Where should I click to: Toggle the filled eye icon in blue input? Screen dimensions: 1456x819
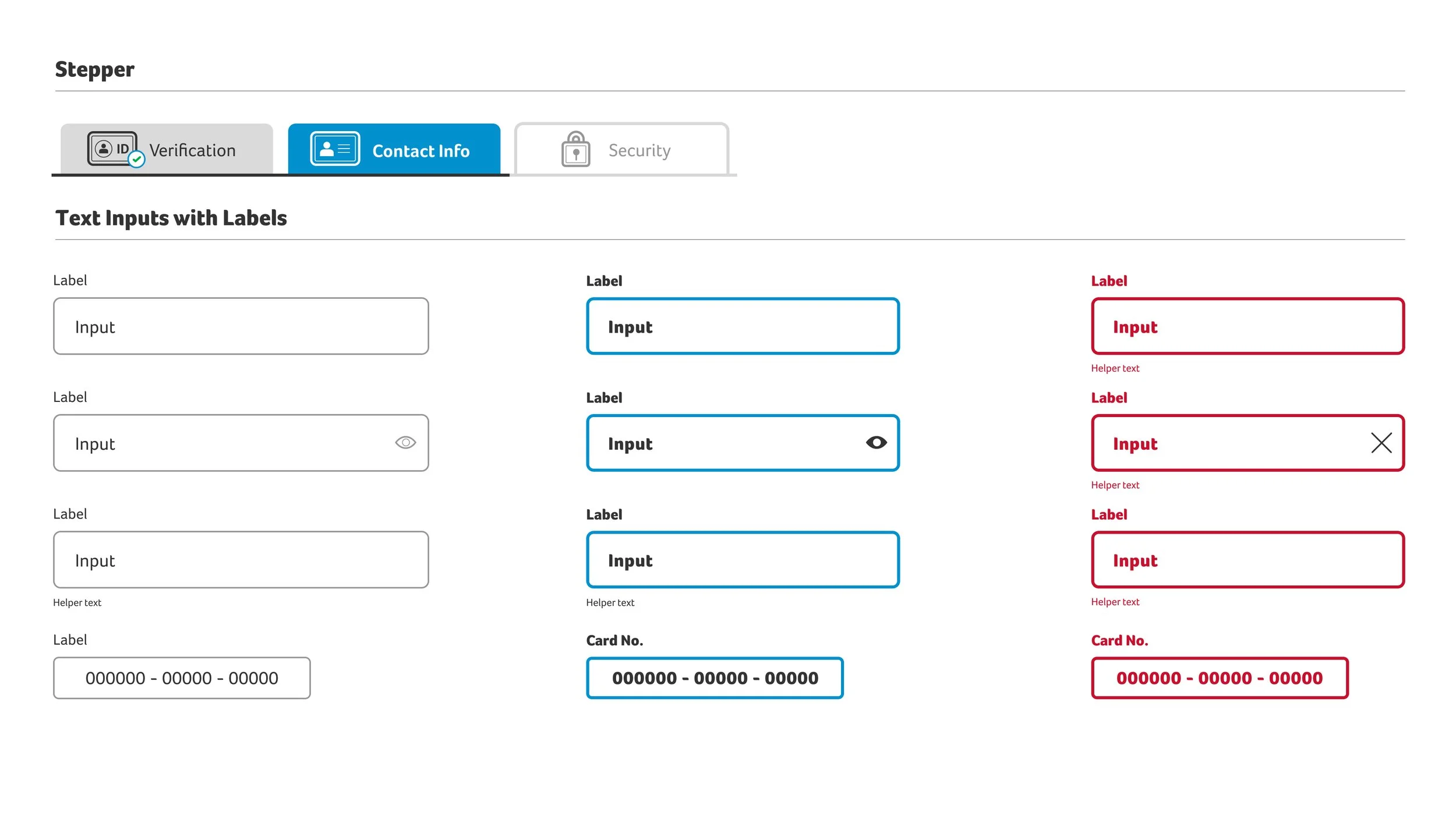click(876, 443)
